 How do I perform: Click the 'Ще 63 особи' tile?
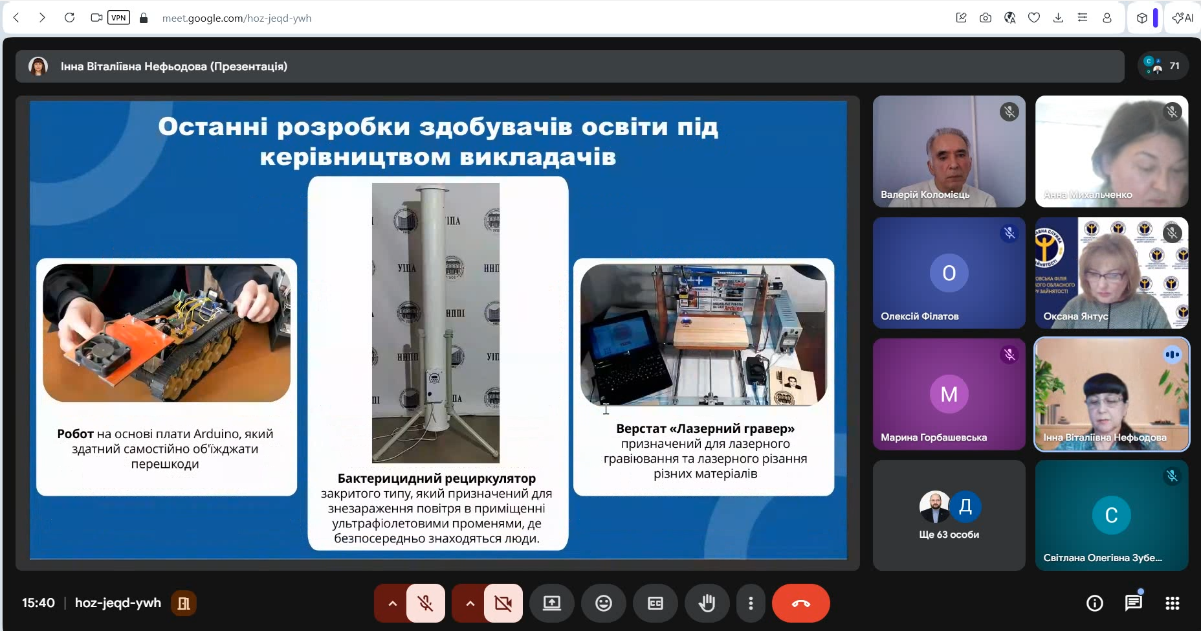coord(949,515)
